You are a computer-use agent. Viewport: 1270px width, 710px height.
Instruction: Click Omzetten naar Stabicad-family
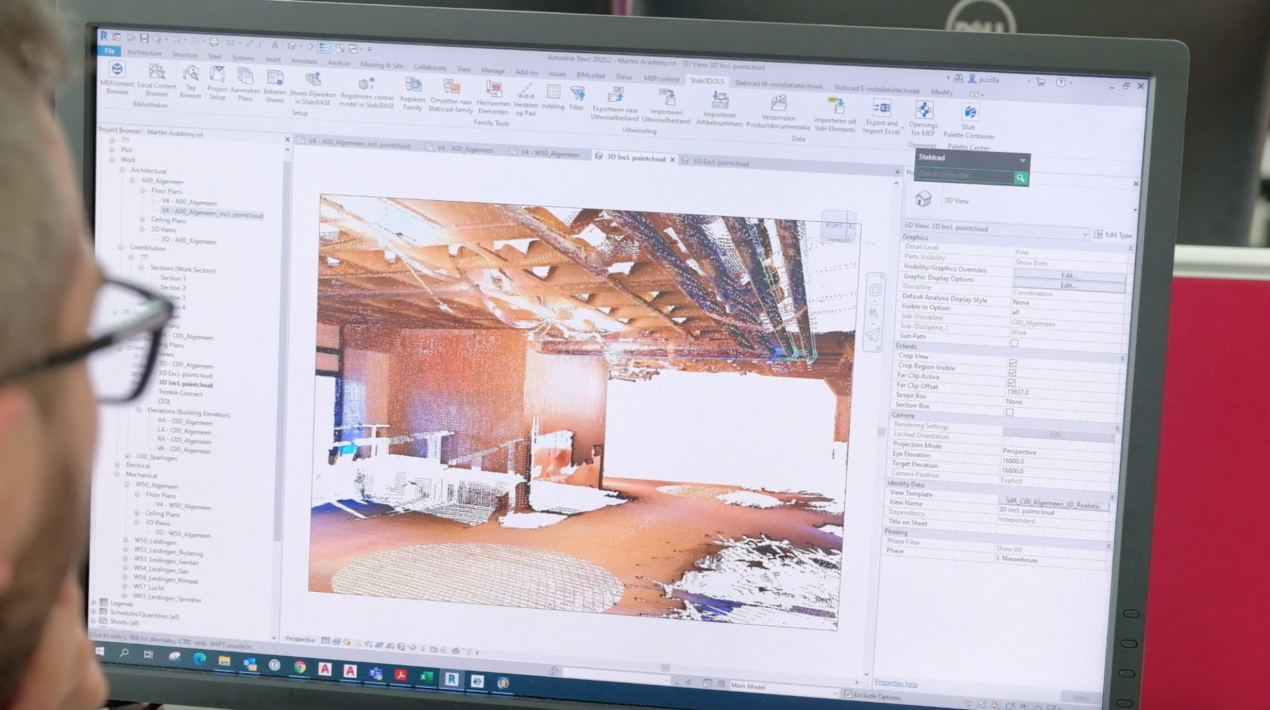451,95
